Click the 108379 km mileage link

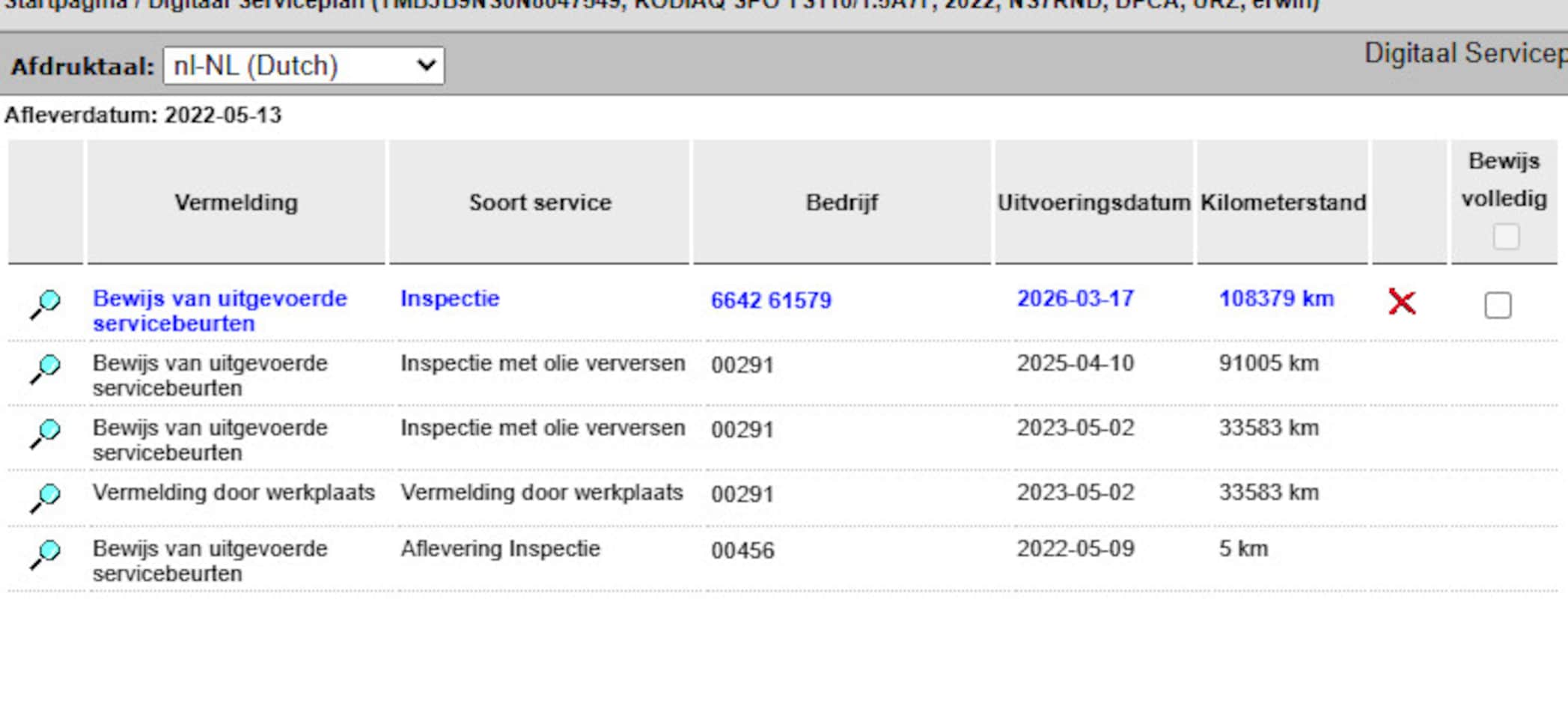click(x=1276, y=298)
